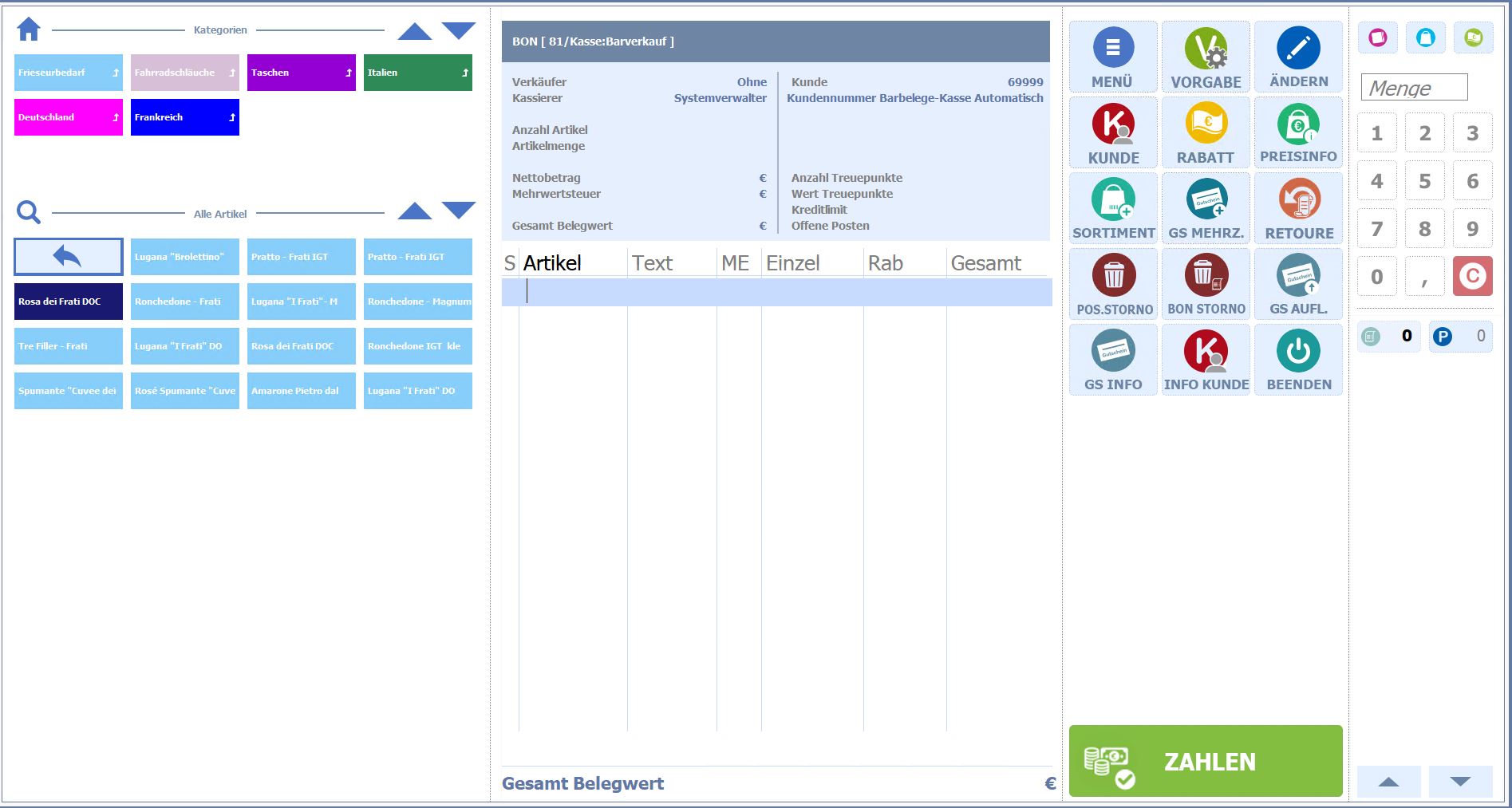Viewport: 1512px width, 808px height.
Task: Add Tre Filler - Frati article
Action: coord(69,346)
